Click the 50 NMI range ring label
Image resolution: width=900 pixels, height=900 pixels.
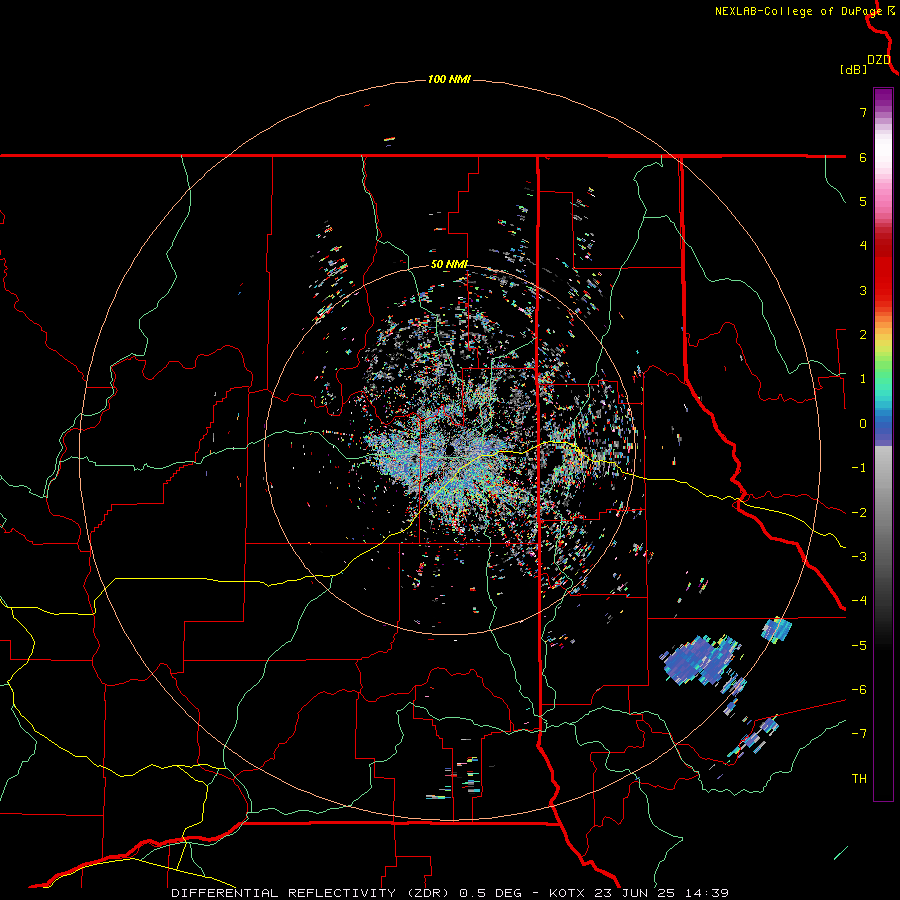[x=449, y=265]
